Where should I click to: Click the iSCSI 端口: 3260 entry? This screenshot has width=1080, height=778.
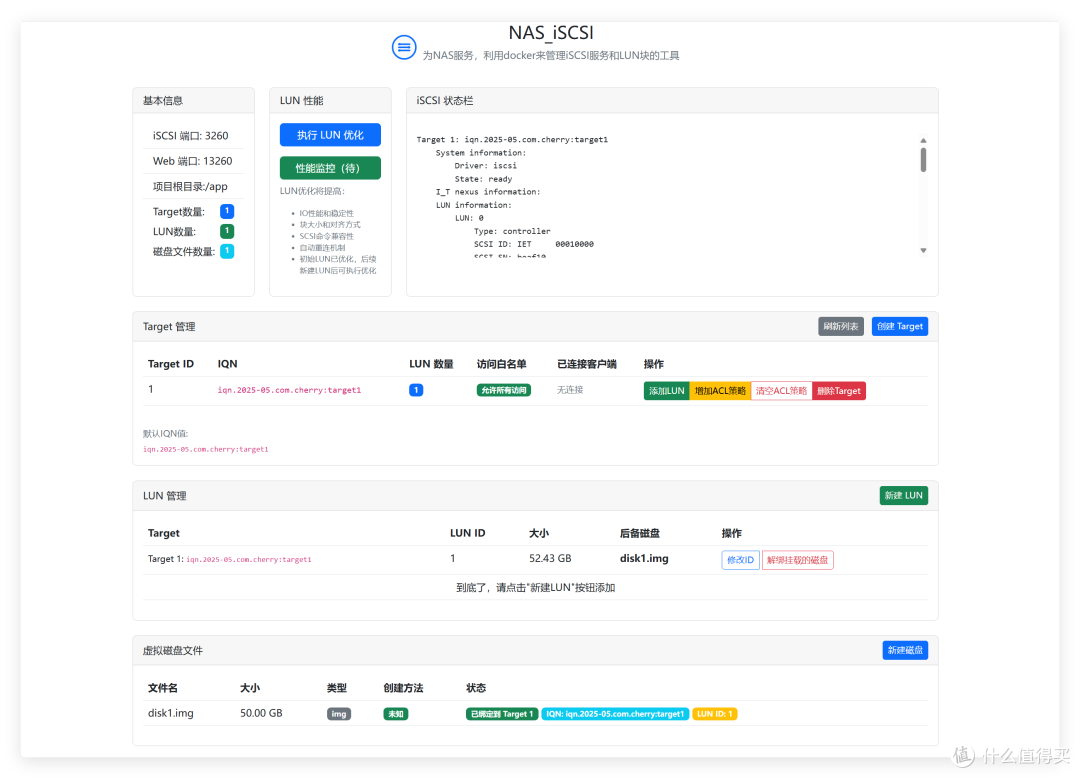tap(190, 136)
